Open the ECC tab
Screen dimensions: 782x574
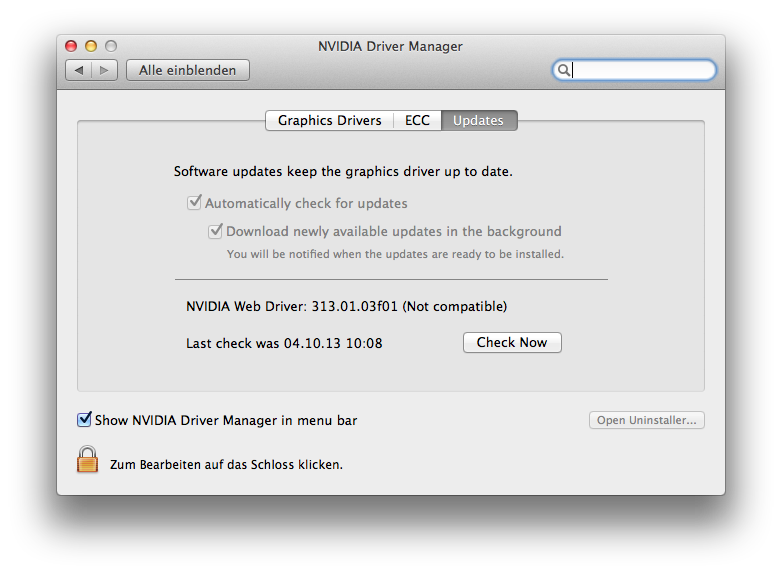tap(417, 121)
